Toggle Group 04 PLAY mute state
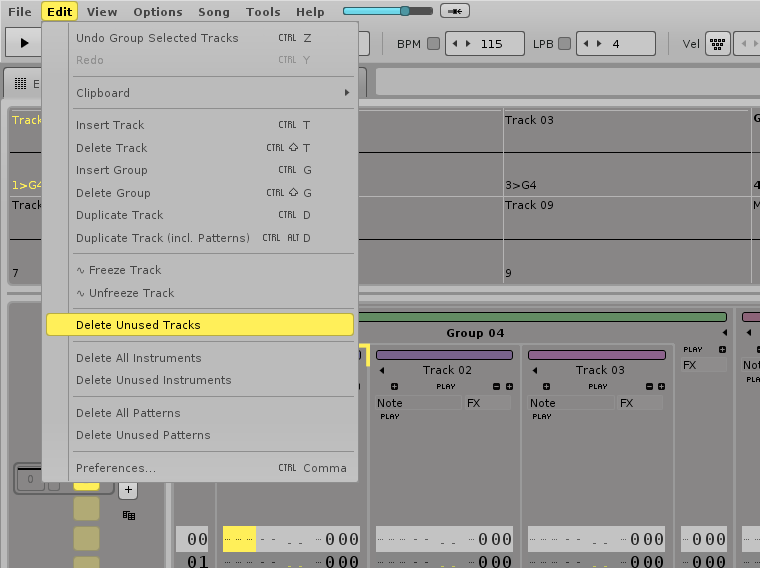 [693, 349]
